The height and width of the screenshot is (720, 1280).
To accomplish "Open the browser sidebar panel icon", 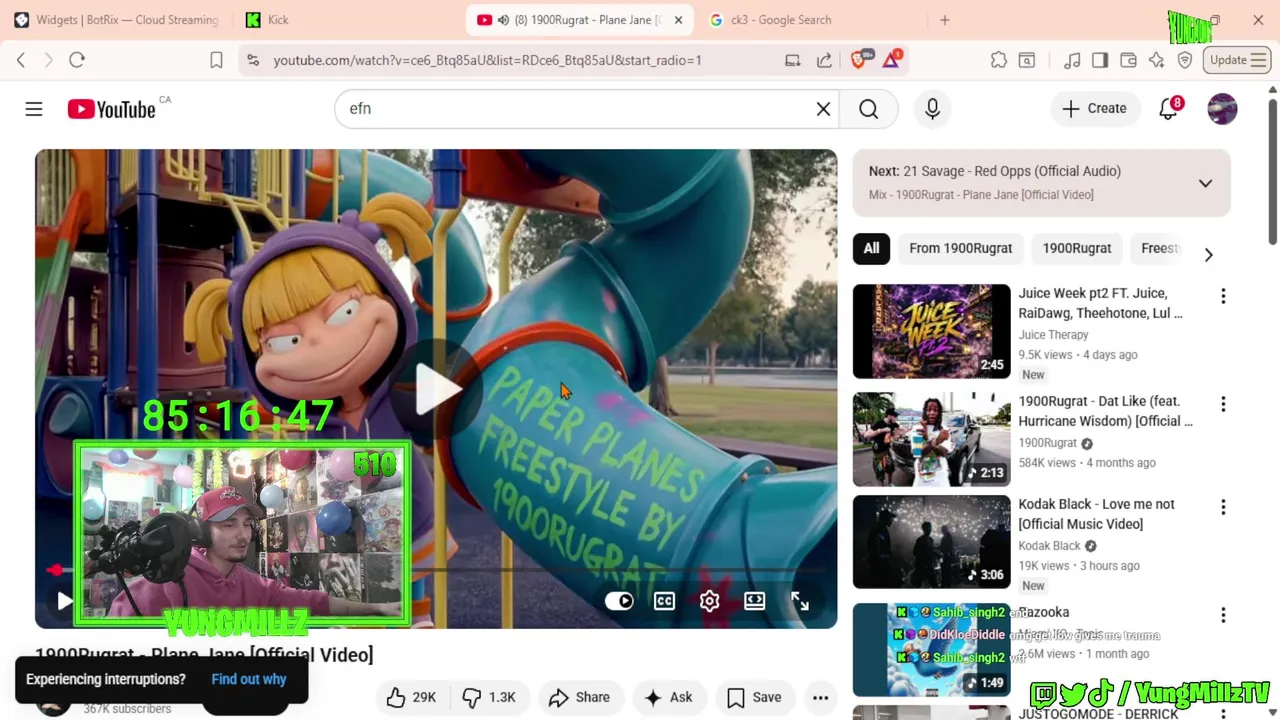I will tap(1100, 60).
